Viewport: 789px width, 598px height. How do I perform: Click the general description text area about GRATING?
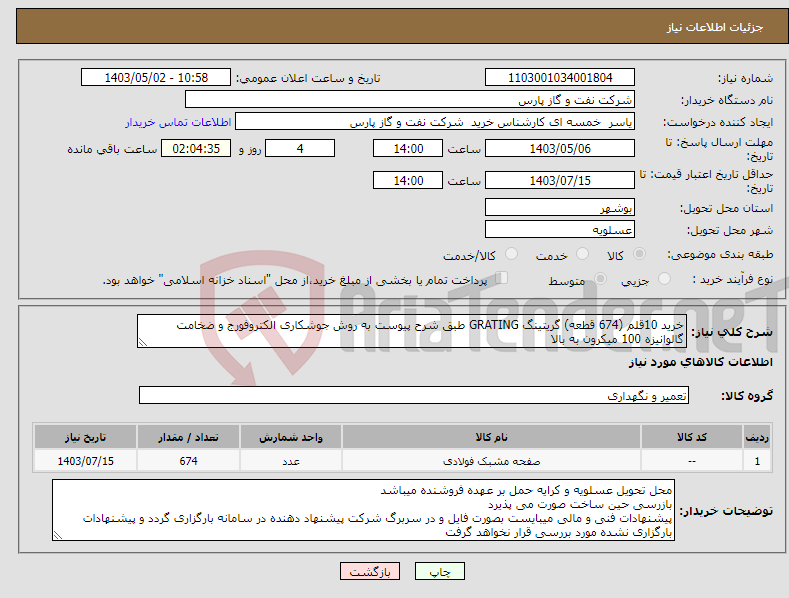coord(412,331)
